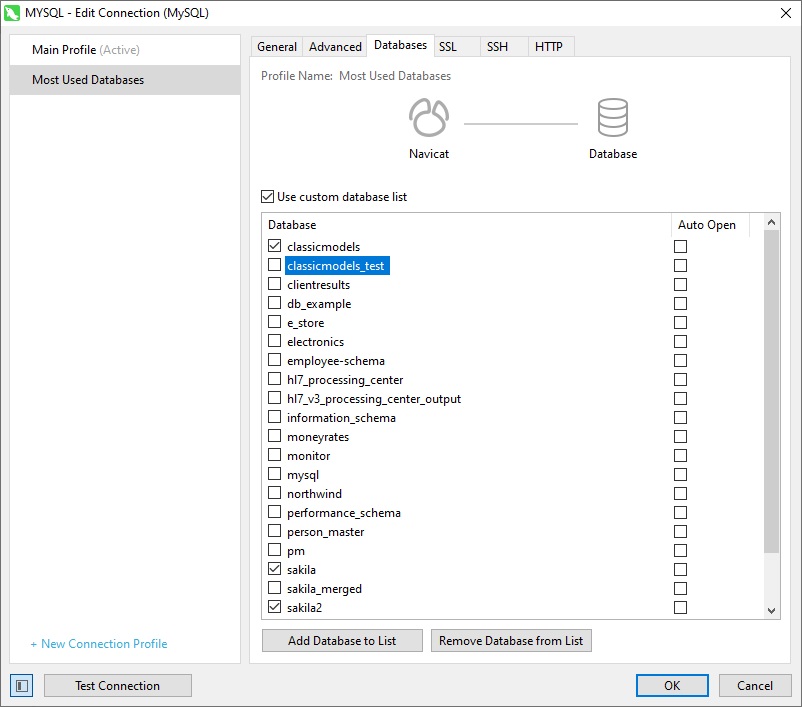The height and width of the screenshot is (707, 802).
Task: Check the classicmodels_test database
Action: click(275, 265)
